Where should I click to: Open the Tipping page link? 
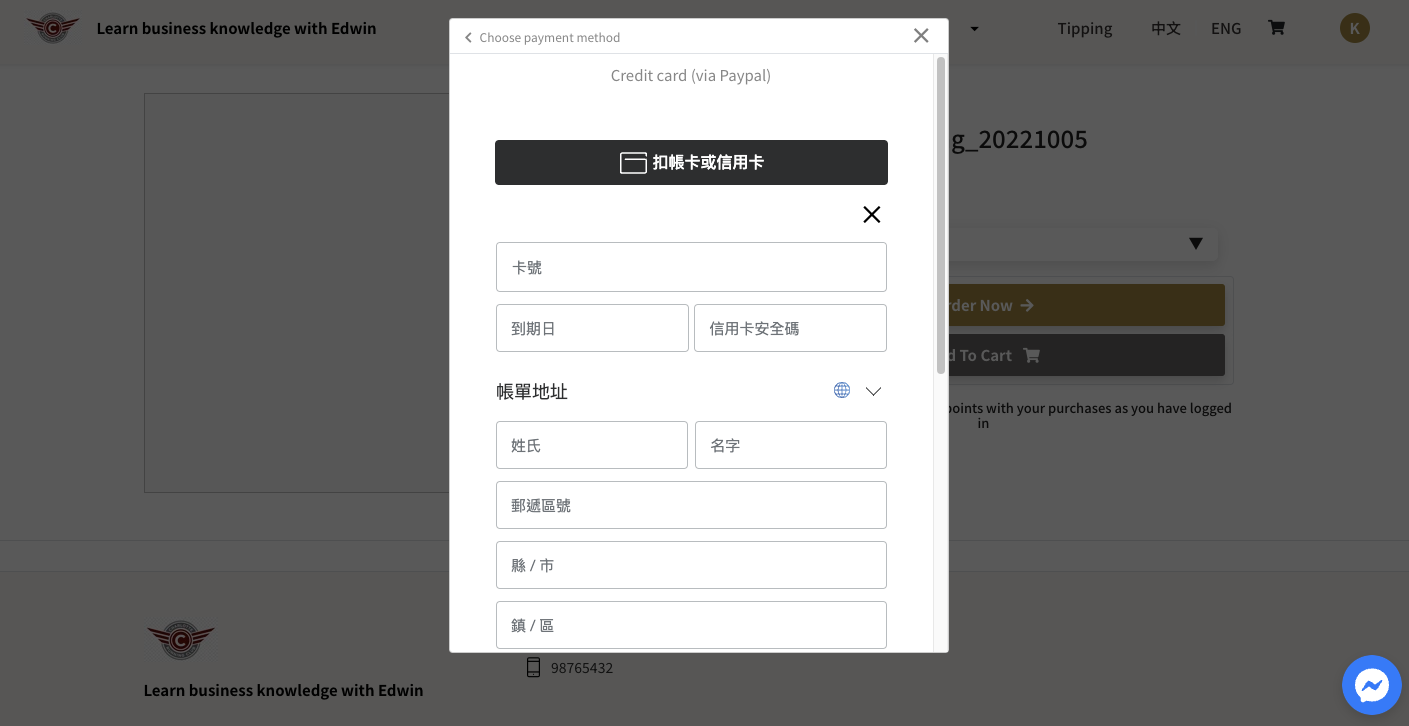(1084, 28)
